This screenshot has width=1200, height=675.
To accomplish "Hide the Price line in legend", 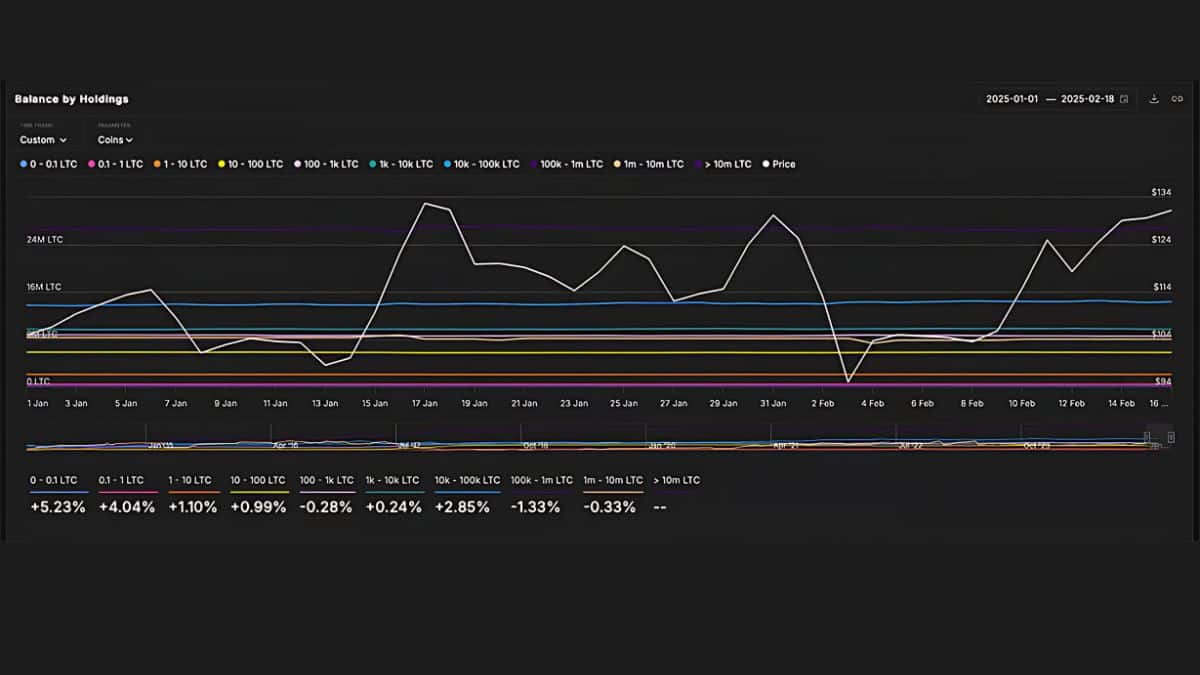I will click(779, 164).
